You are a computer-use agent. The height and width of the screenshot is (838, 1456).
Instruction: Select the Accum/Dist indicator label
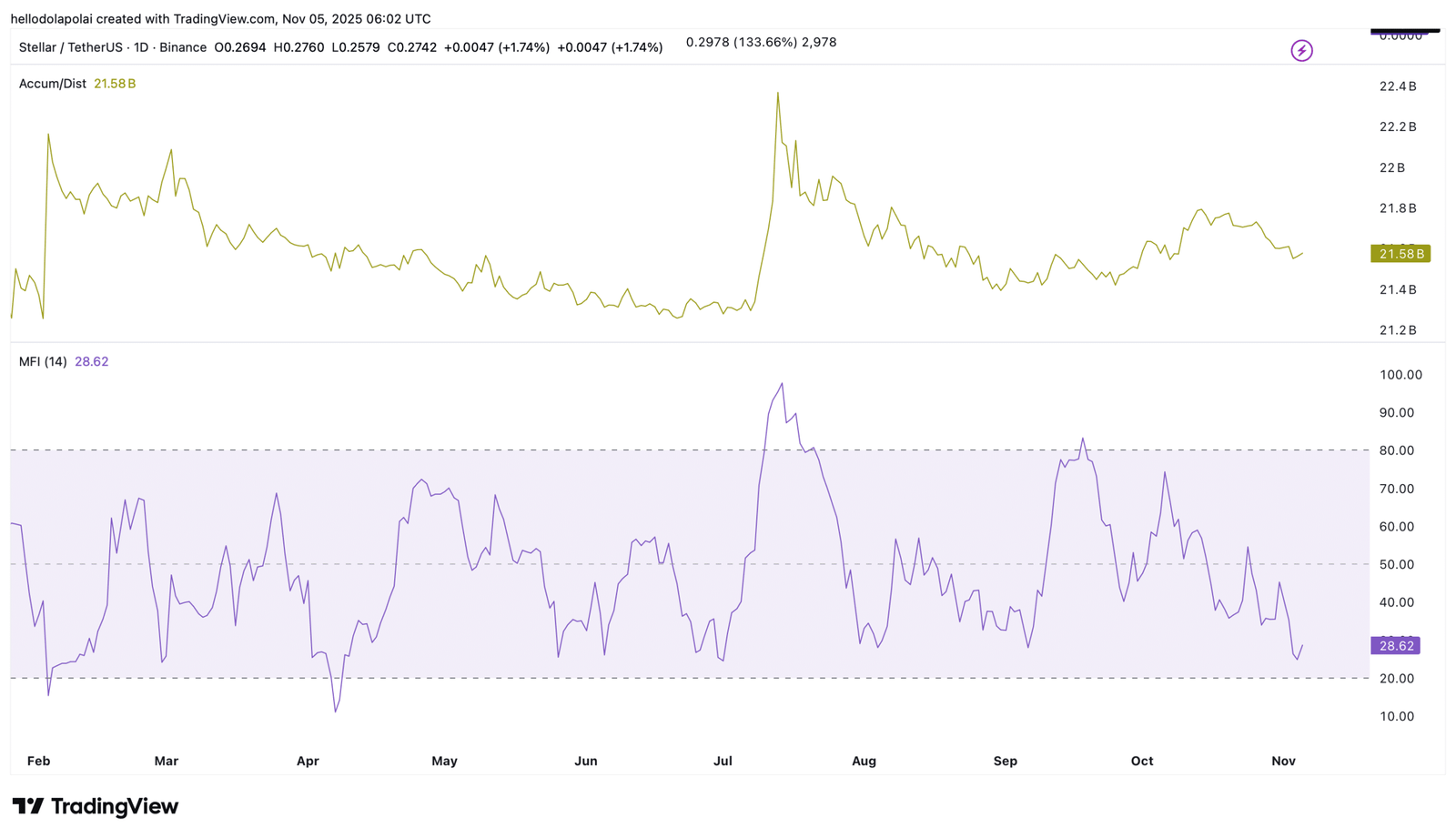[53, 84]
